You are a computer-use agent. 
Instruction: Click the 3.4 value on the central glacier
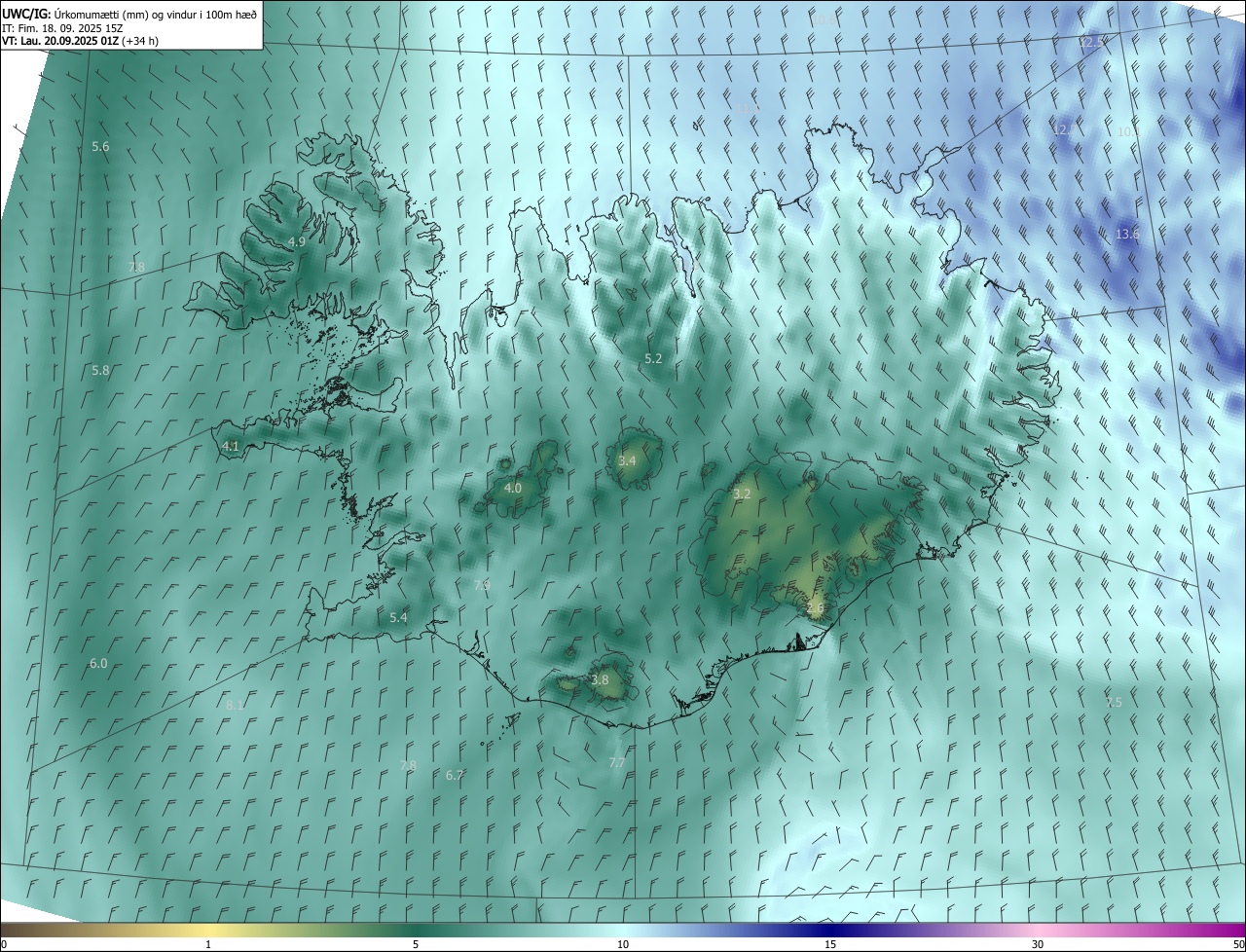pyautogui.click(x=627, y=460)
